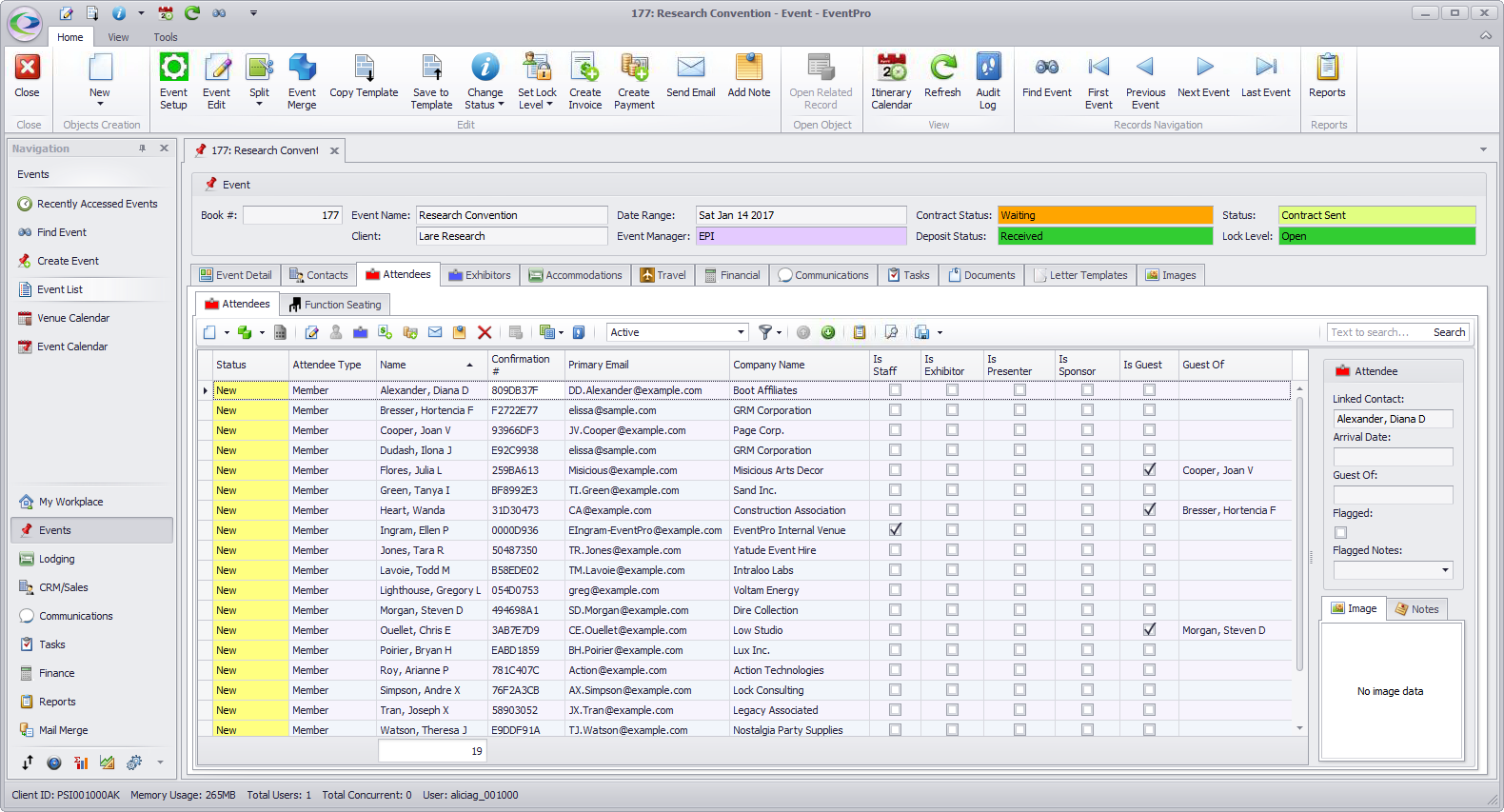The image size is (1504, 812).
Task: Switch to the View ribbon tab
Action: (x=118, y=37)
